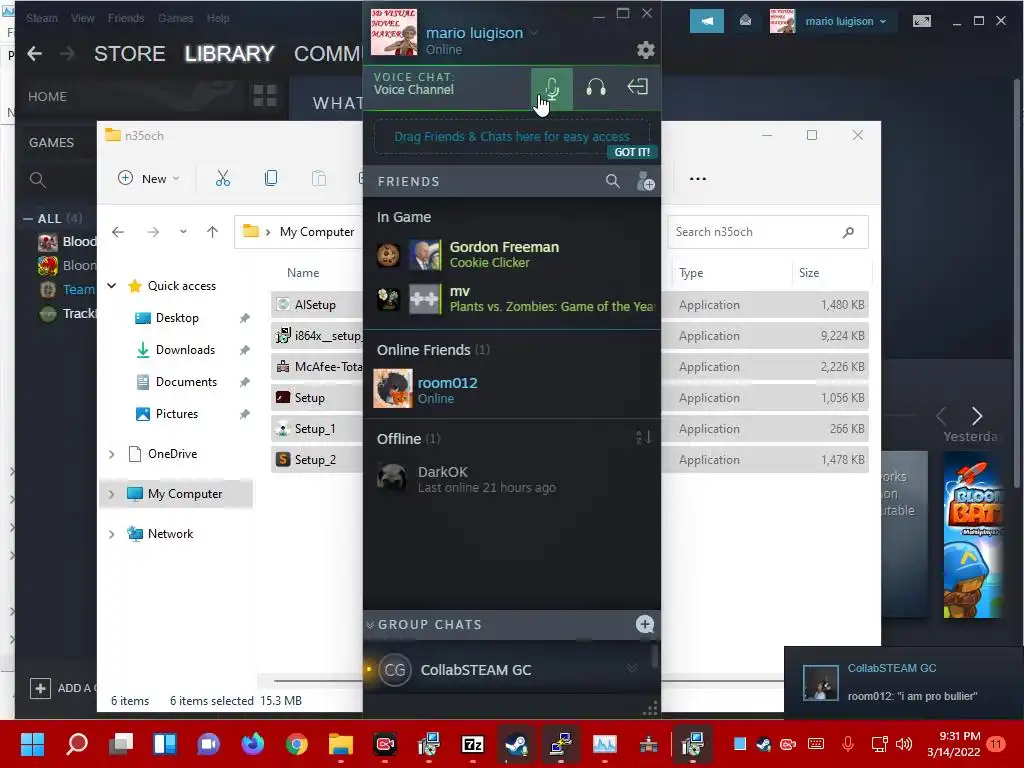The height and width of the screenshot is (768, 1024).
Task: Click the Add a Friend icon
Action: pos(645,181)
